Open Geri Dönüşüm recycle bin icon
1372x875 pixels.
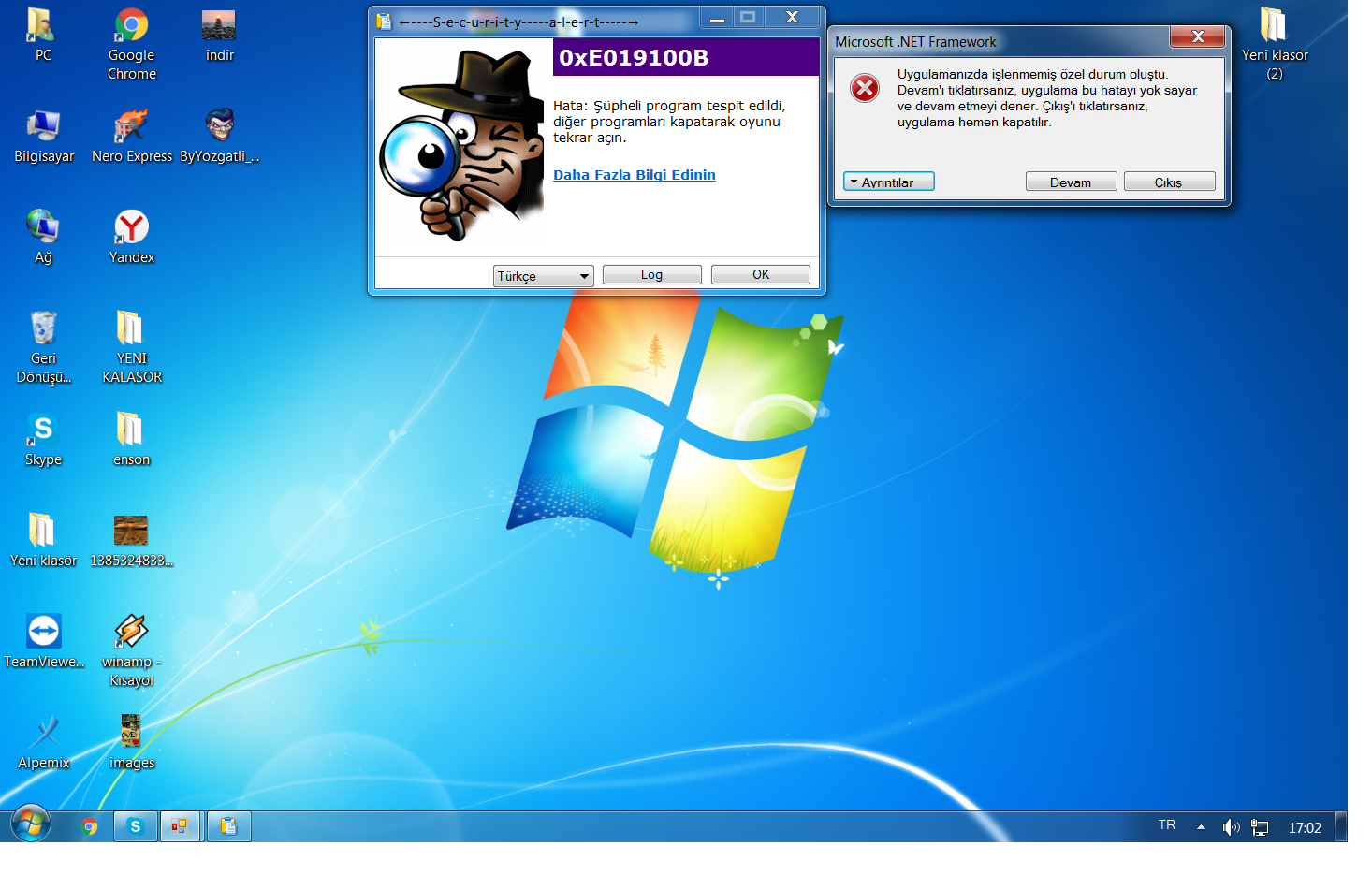43,347
